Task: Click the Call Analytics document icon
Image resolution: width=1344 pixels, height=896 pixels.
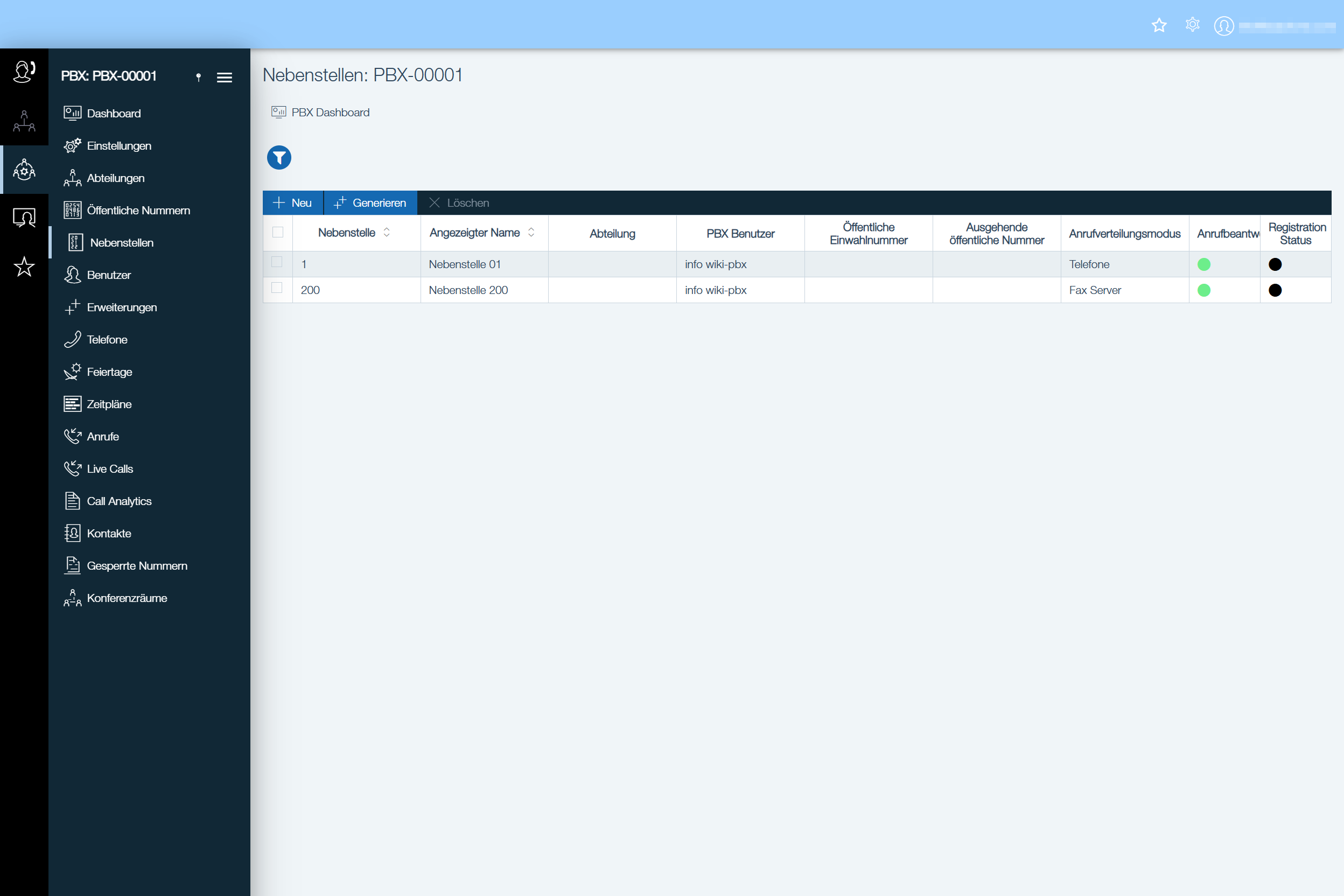Action: pos(72,501)
